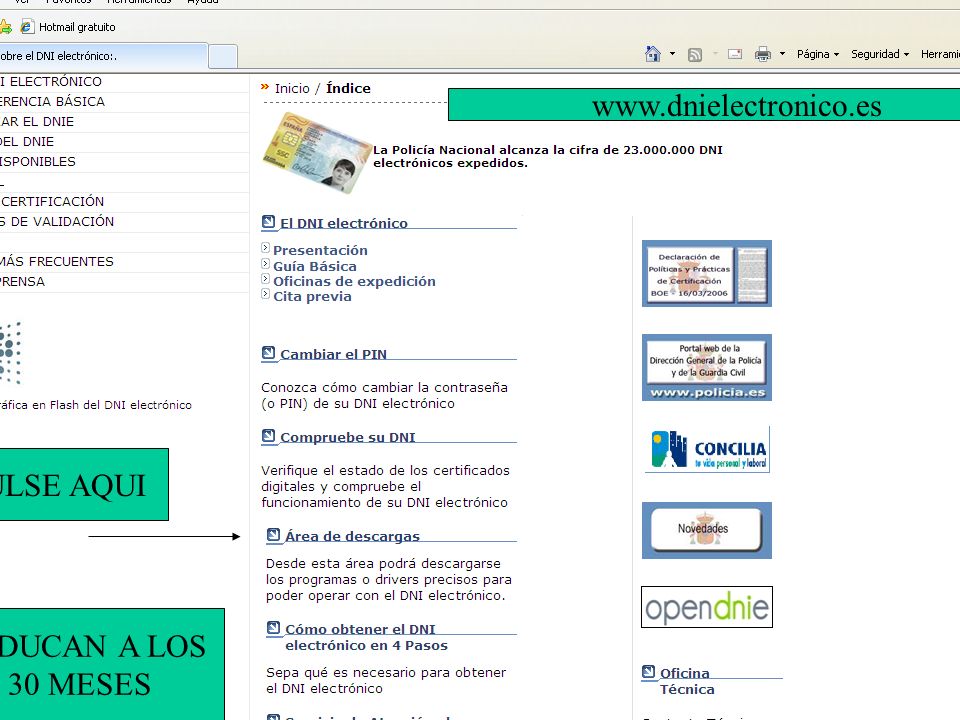Click the Read mail envelope icon
The height and width of the screenshot is (720, 960).
(x=735, y=54)
